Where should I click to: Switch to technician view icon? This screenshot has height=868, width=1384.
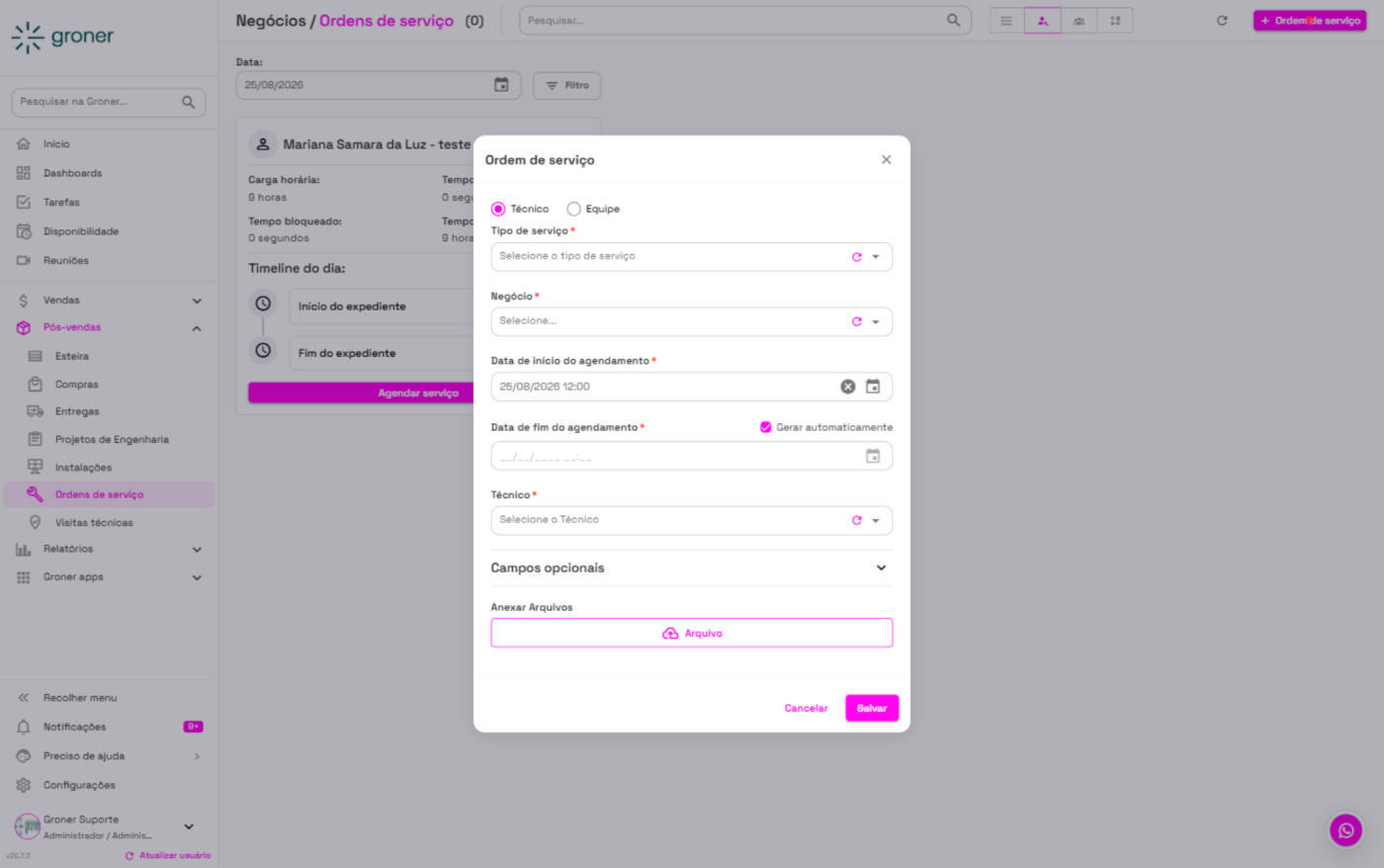pyautogui.click(x=1042, y=21)
